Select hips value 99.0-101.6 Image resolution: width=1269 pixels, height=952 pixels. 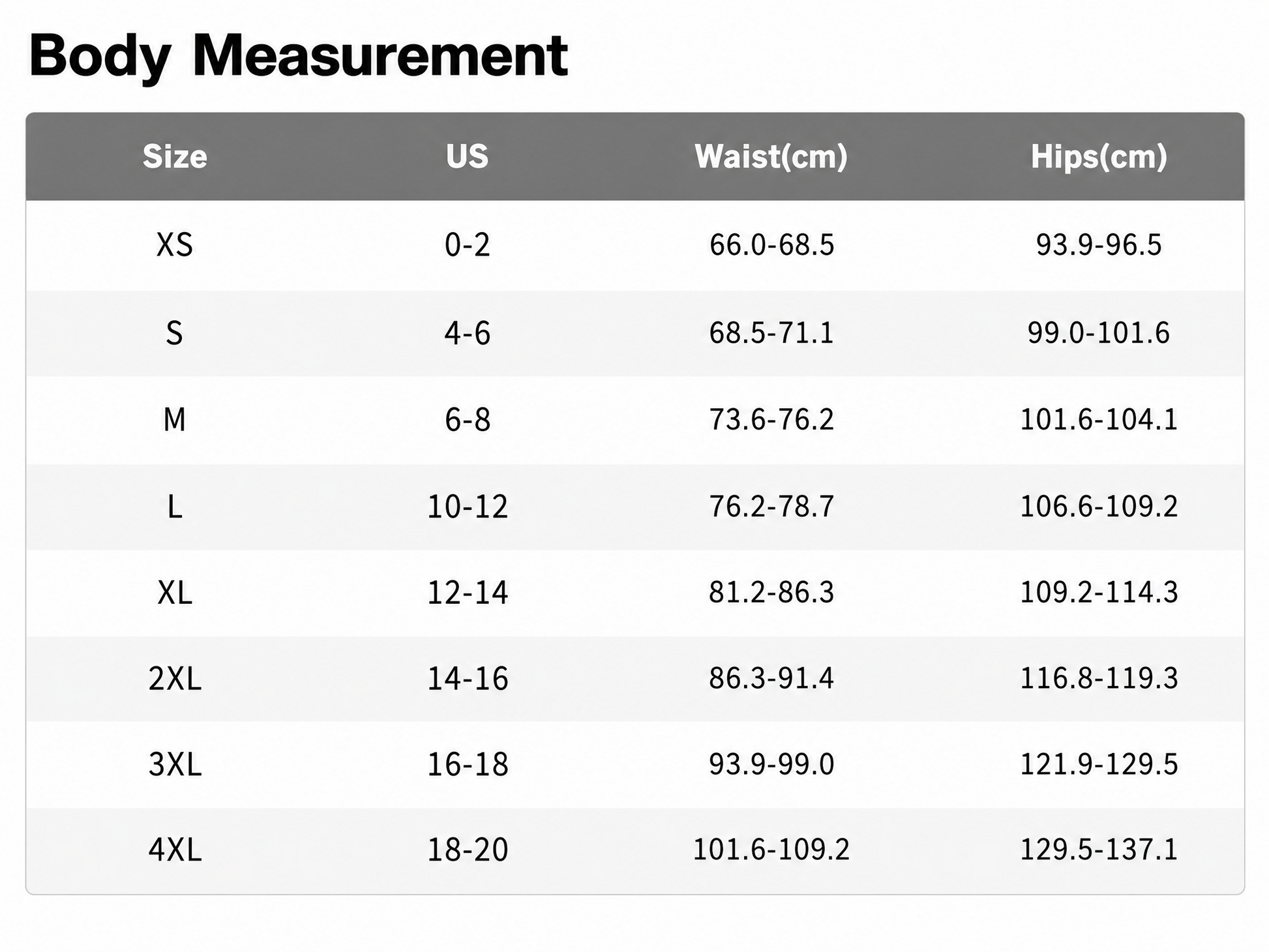pos(1099,333)
